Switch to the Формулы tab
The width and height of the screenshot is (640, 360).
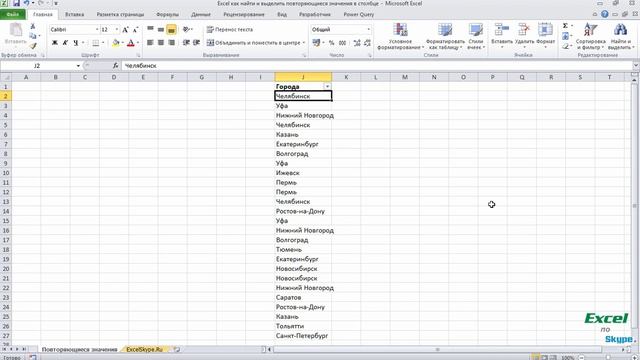[167, 14]
